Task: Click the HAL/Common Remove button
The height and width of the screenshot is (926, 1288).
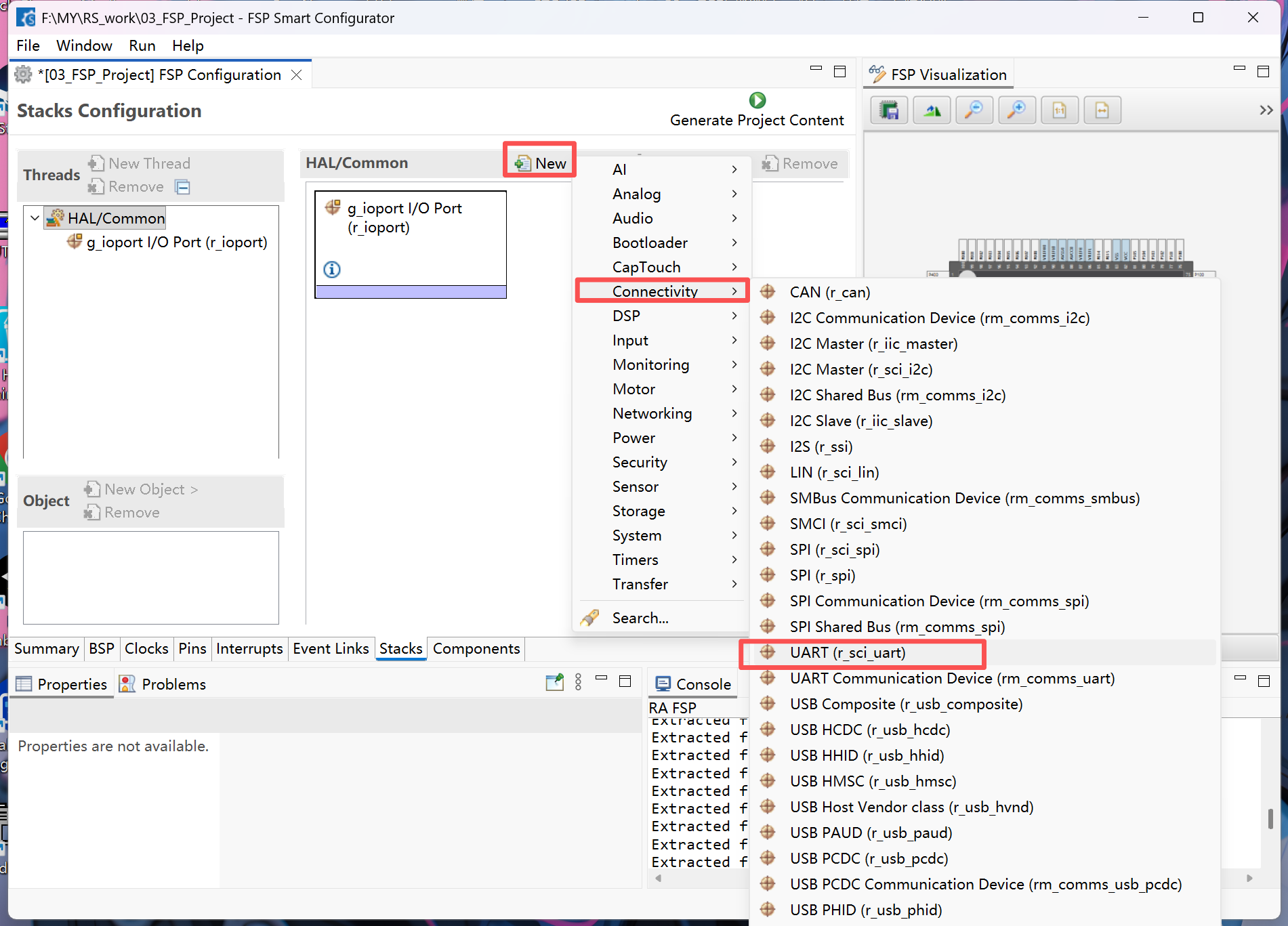Action: pyautogui.click(x=799, y=163)
